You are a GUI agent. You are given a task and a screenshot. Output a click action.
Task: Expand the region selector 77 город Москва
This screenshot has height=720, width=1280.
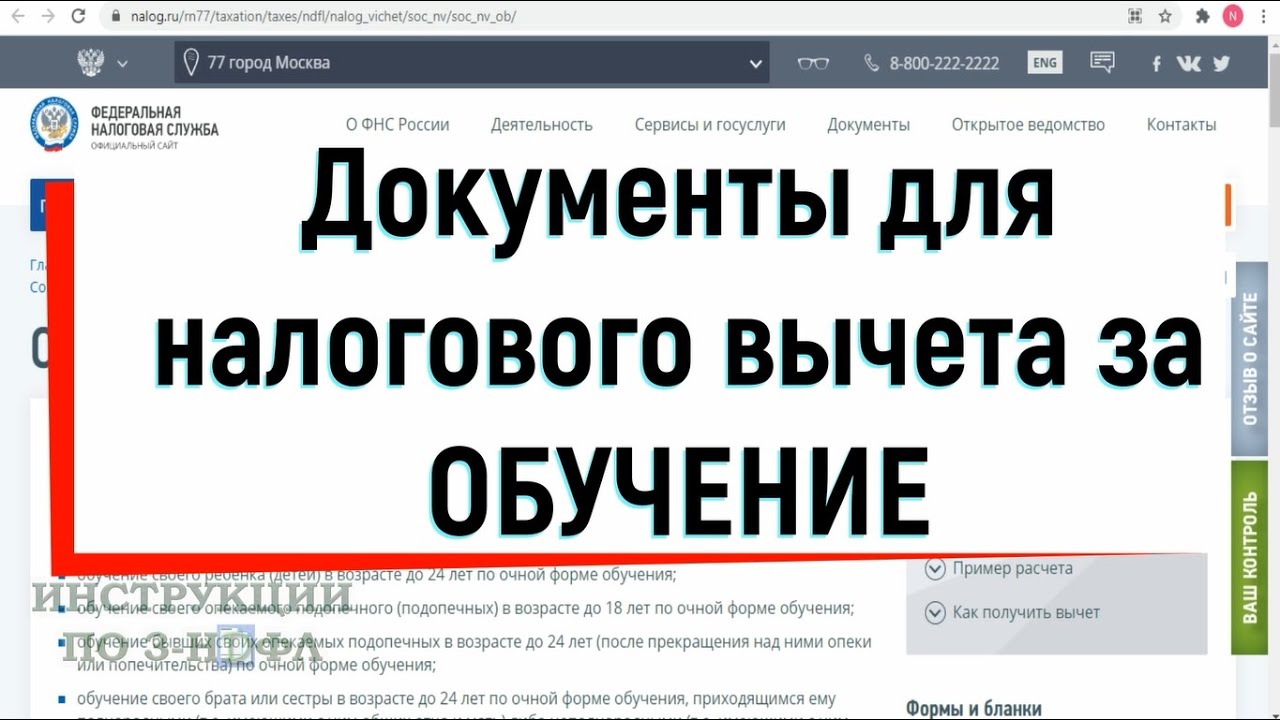pyautogui.click(x=472, y=63)
